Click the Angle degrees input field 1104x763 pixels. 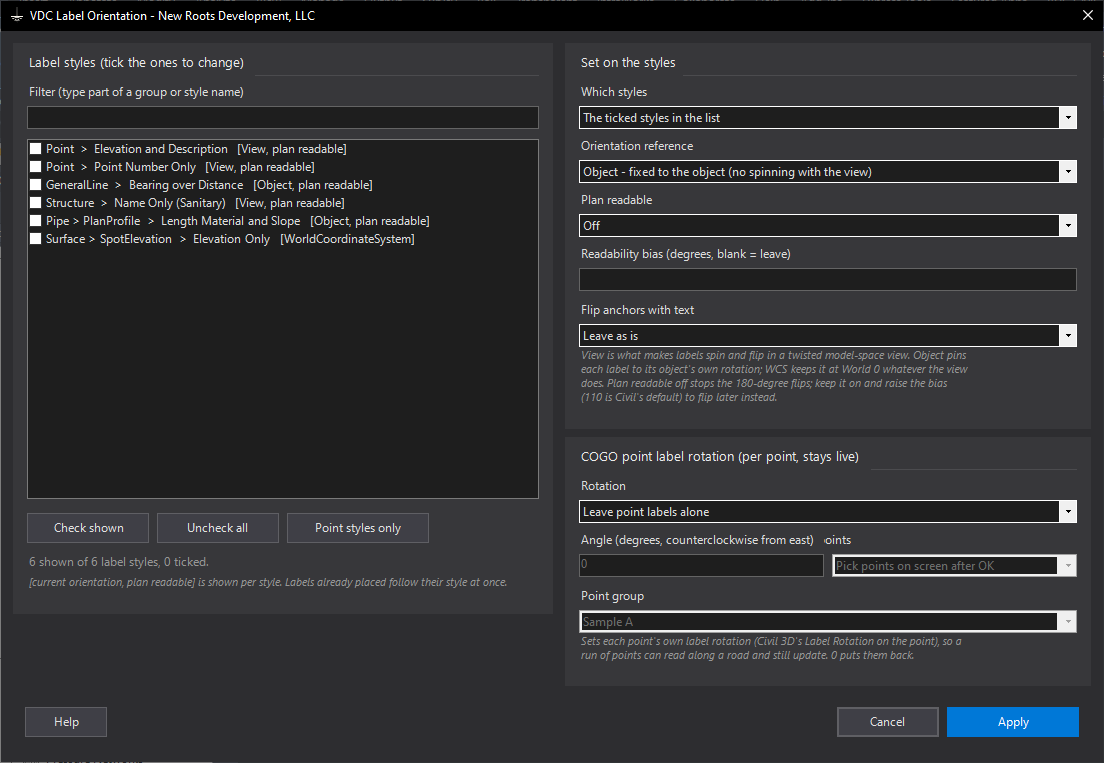tap(701, 565)
